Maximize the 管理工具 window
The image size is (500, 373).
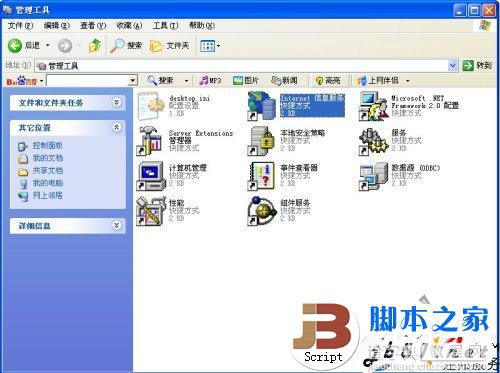(474, 10)
